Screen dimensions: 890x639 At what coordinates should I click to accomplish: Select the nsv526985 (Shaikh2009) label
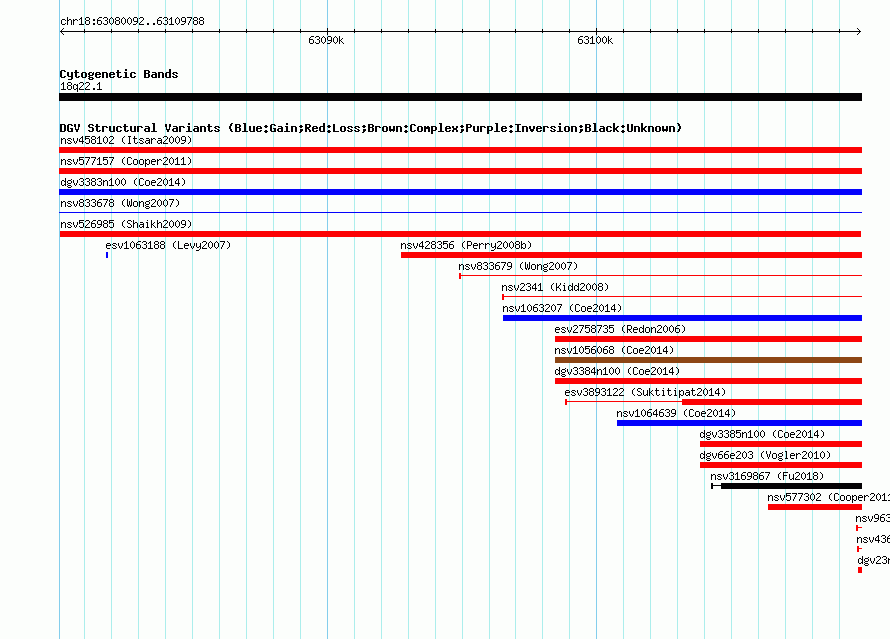[x=126, y=224]
